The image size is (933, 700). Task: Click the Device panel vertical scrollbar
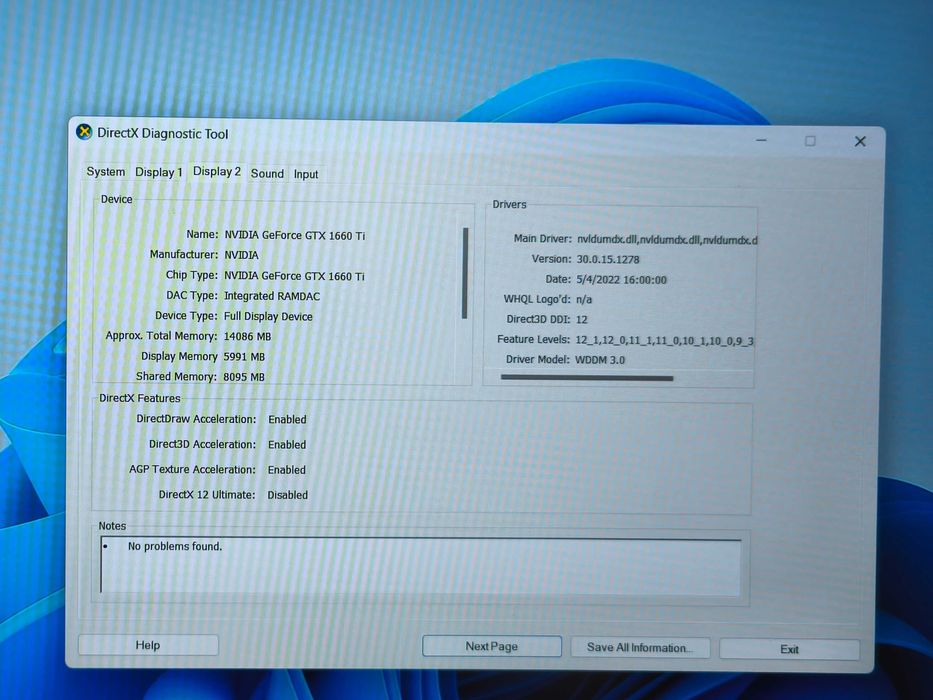[465, 273]
